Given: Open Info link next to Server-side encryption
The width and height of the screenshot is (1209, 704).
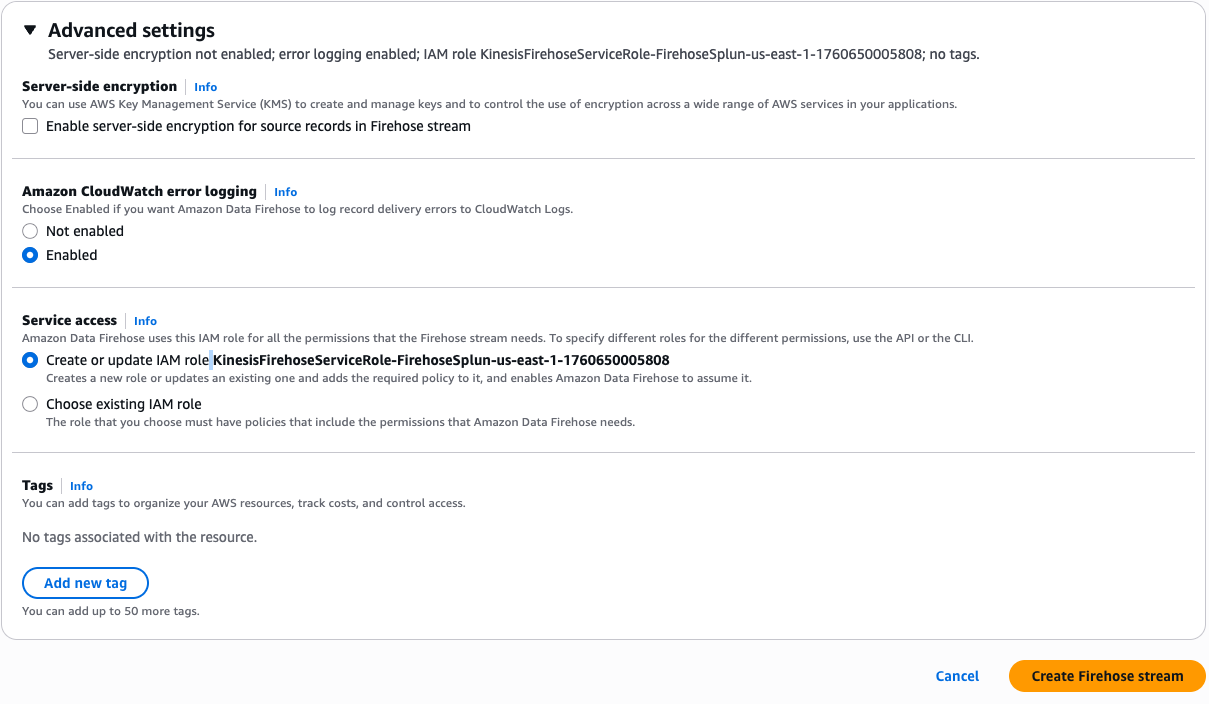Looking at the screenshot, I should (x=205, y=87).
